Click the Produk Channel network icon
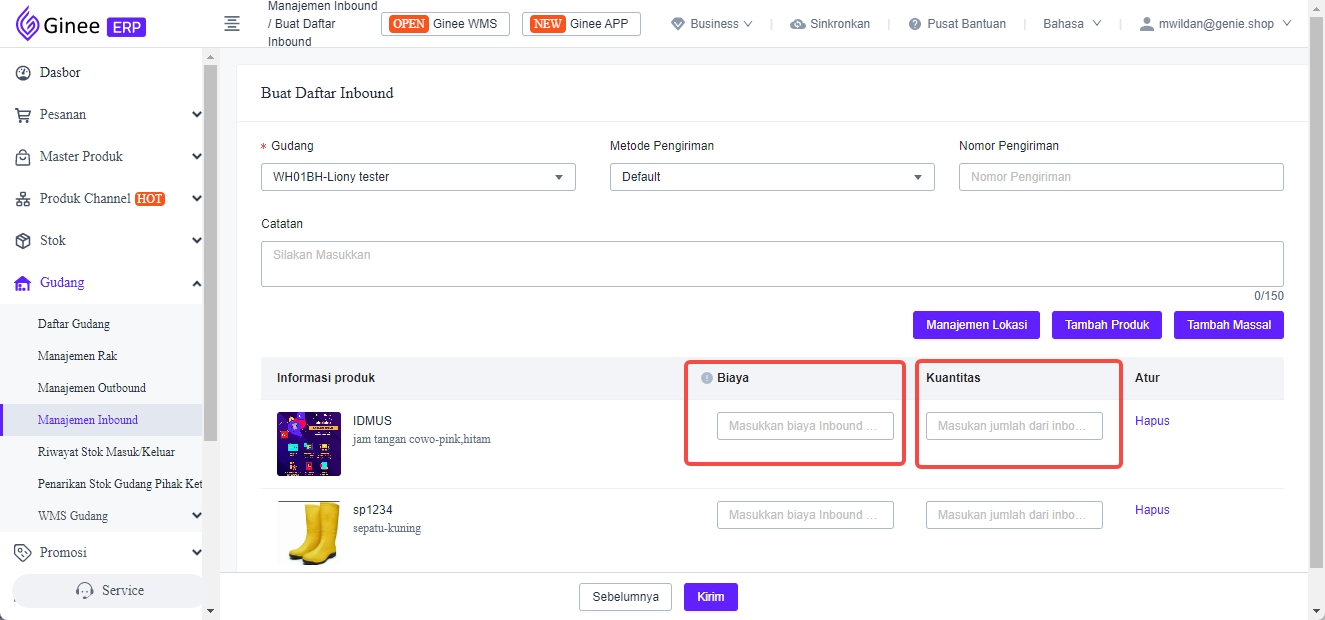 (x=22, y=199)
